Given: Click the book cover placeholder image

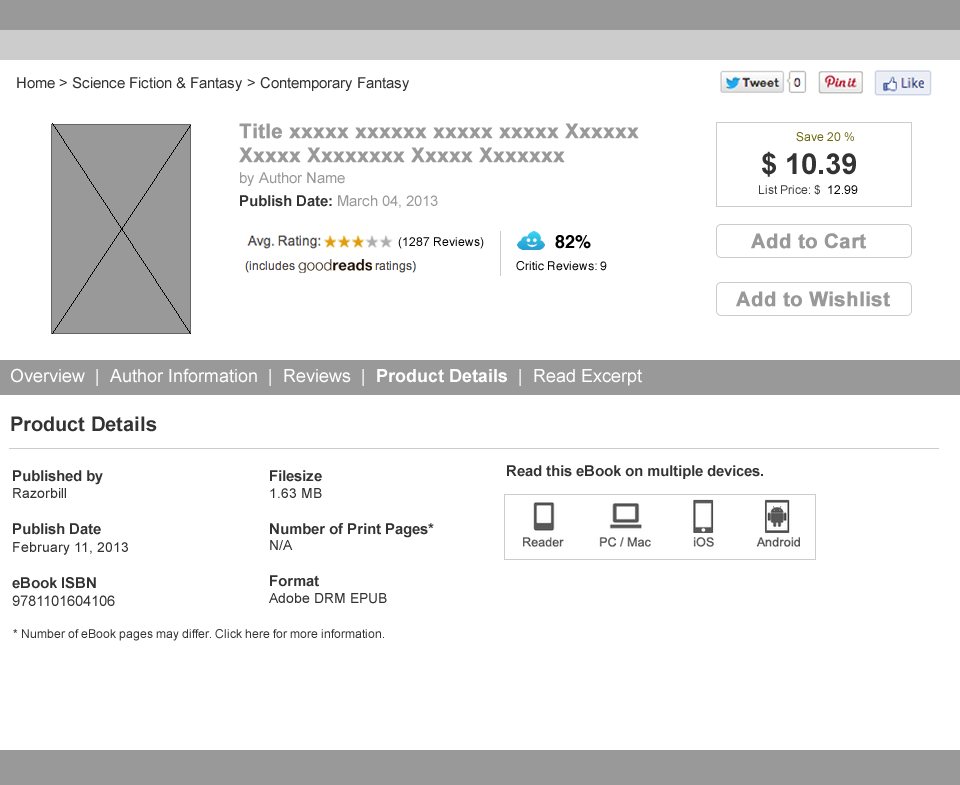Looking at the screenshot, I should 121,229.
